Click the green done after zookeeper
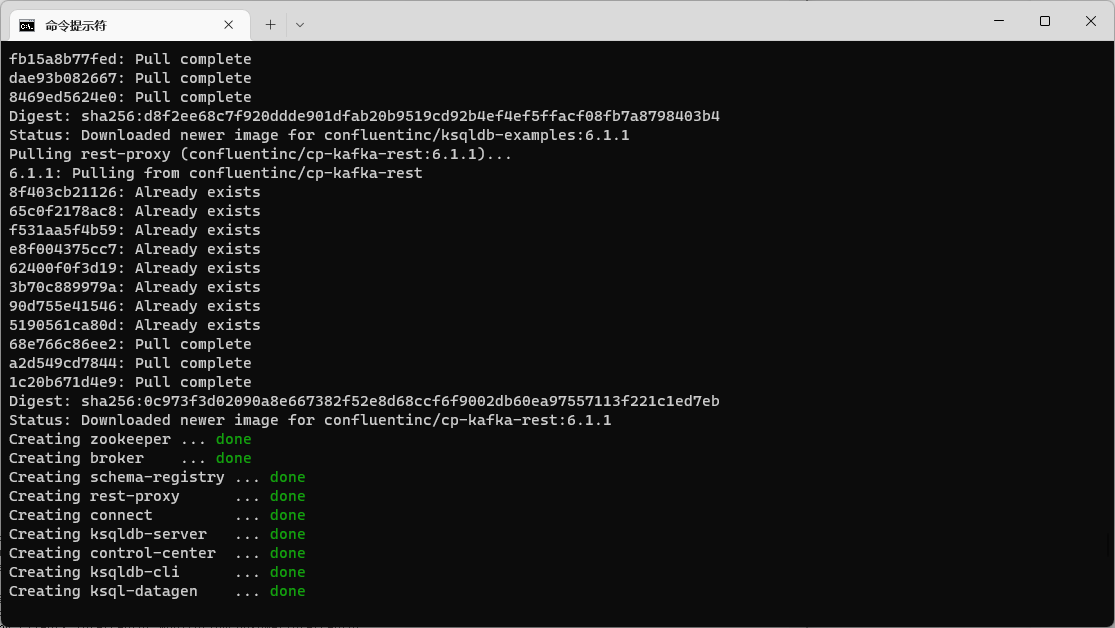The image size is (1115, 628). pos(233,439)
